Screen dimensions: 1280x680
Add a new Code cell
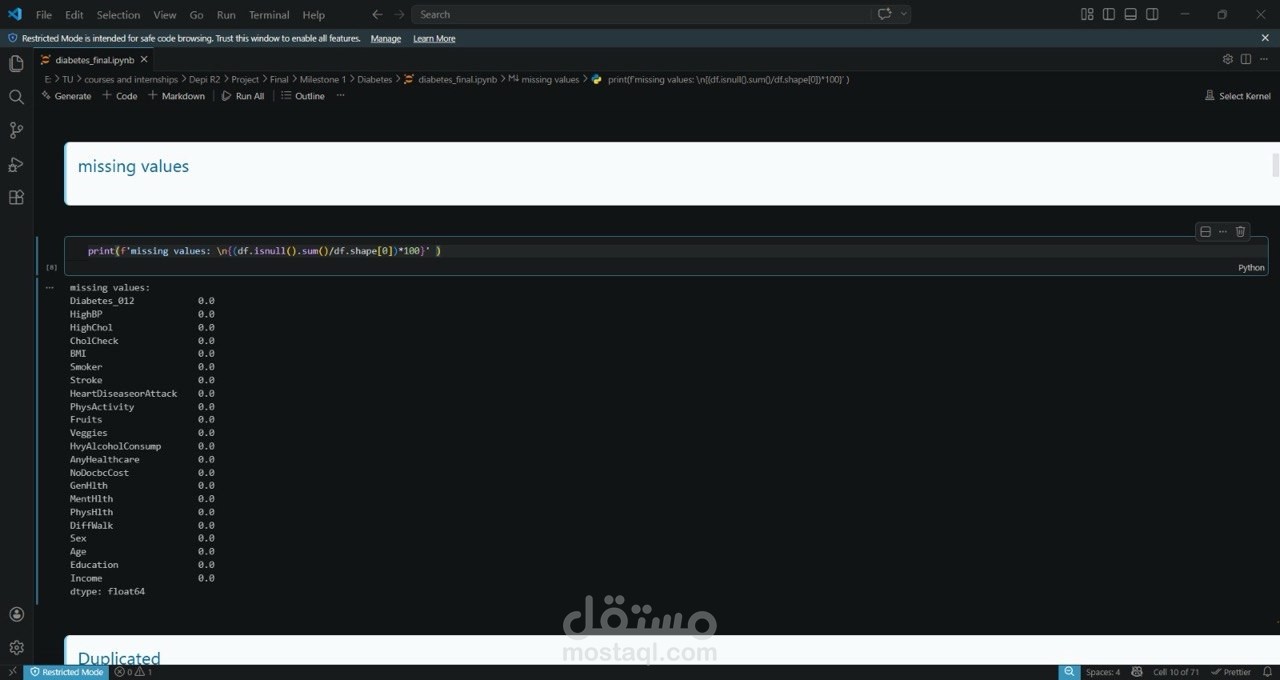pos(120,96)
